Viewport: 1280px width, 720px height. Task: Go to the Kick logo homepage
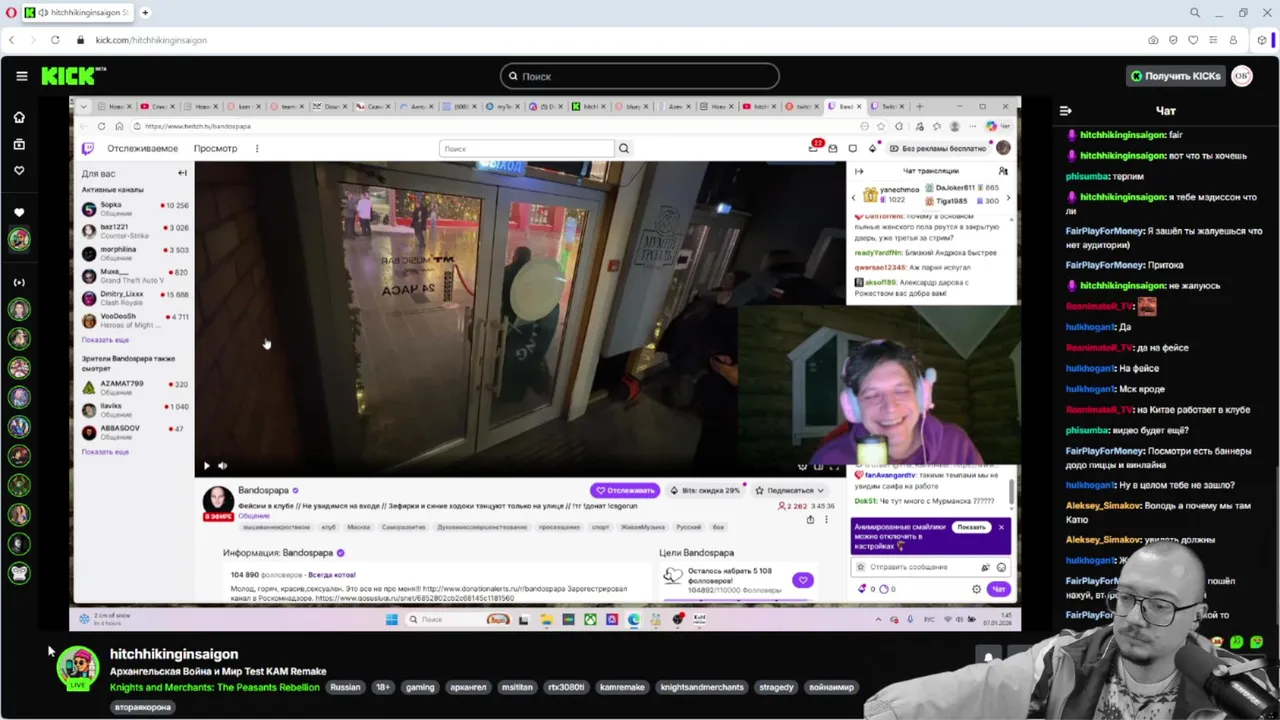point(73,76)
